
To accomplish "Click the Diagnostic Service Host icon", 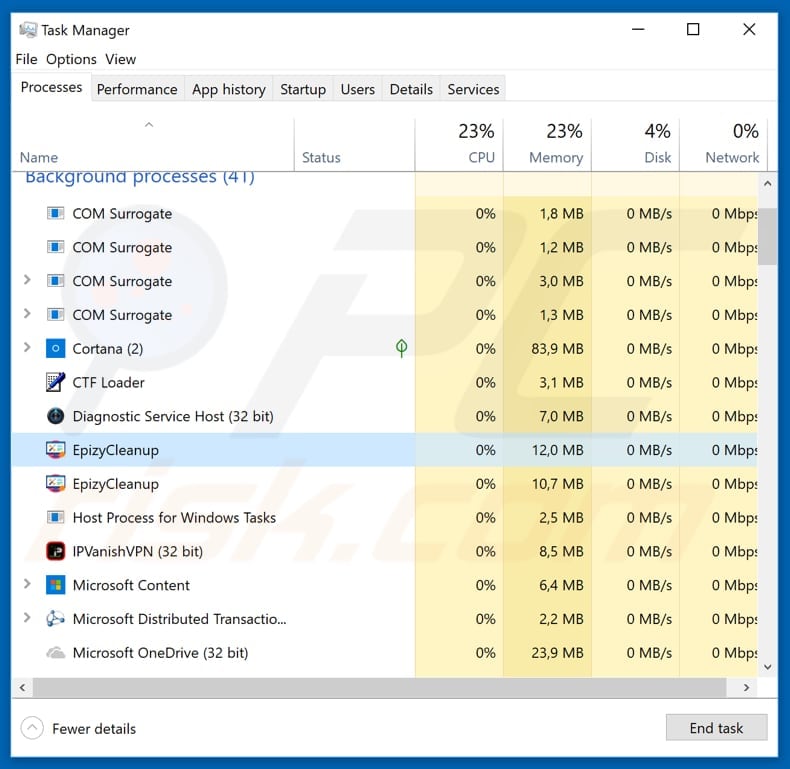I will (x=55, y=416).
